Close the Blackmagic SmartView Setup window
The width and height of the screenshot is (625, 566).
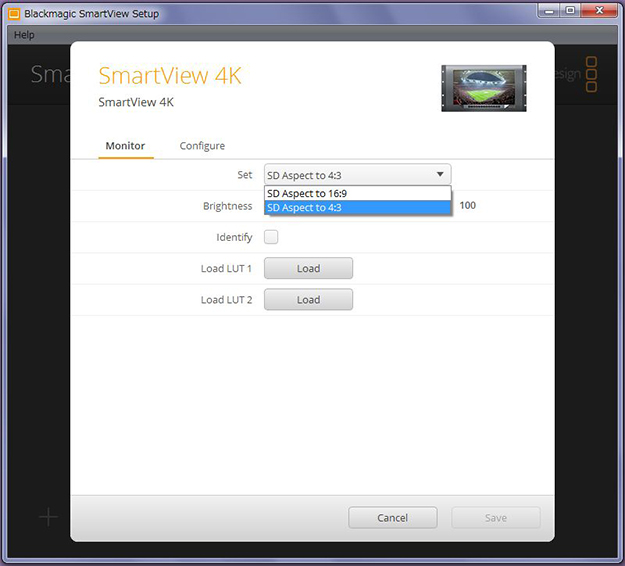(599, 11)
